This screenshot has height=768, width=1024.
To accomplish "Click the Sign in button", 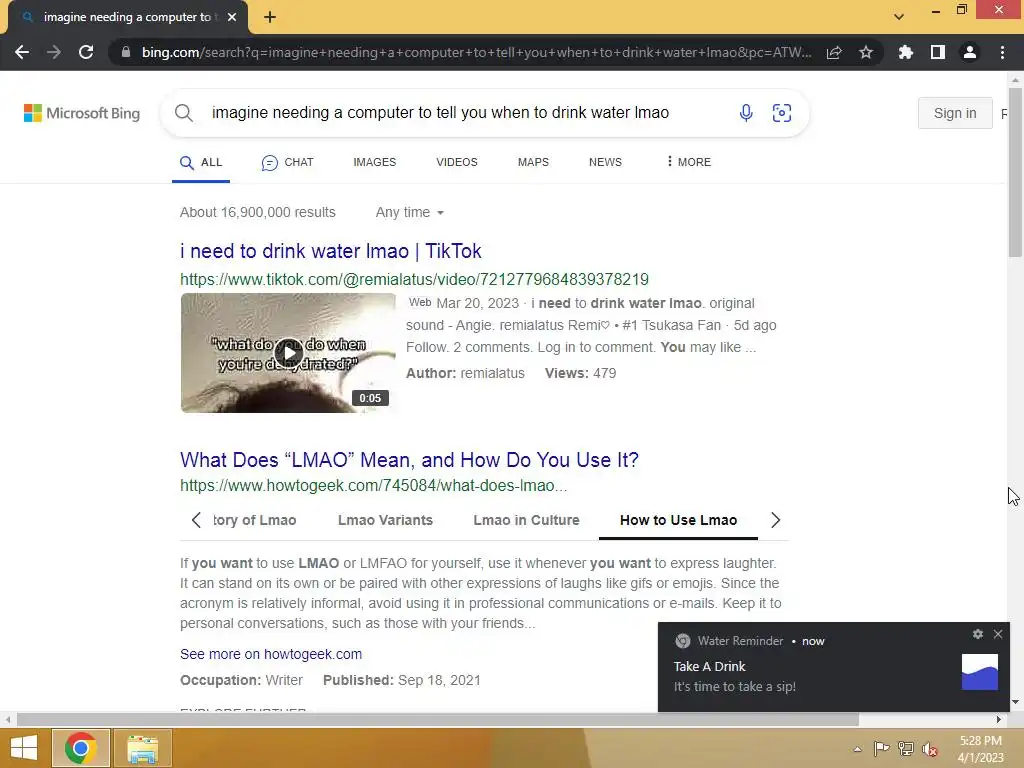I will tap(955, 113).
